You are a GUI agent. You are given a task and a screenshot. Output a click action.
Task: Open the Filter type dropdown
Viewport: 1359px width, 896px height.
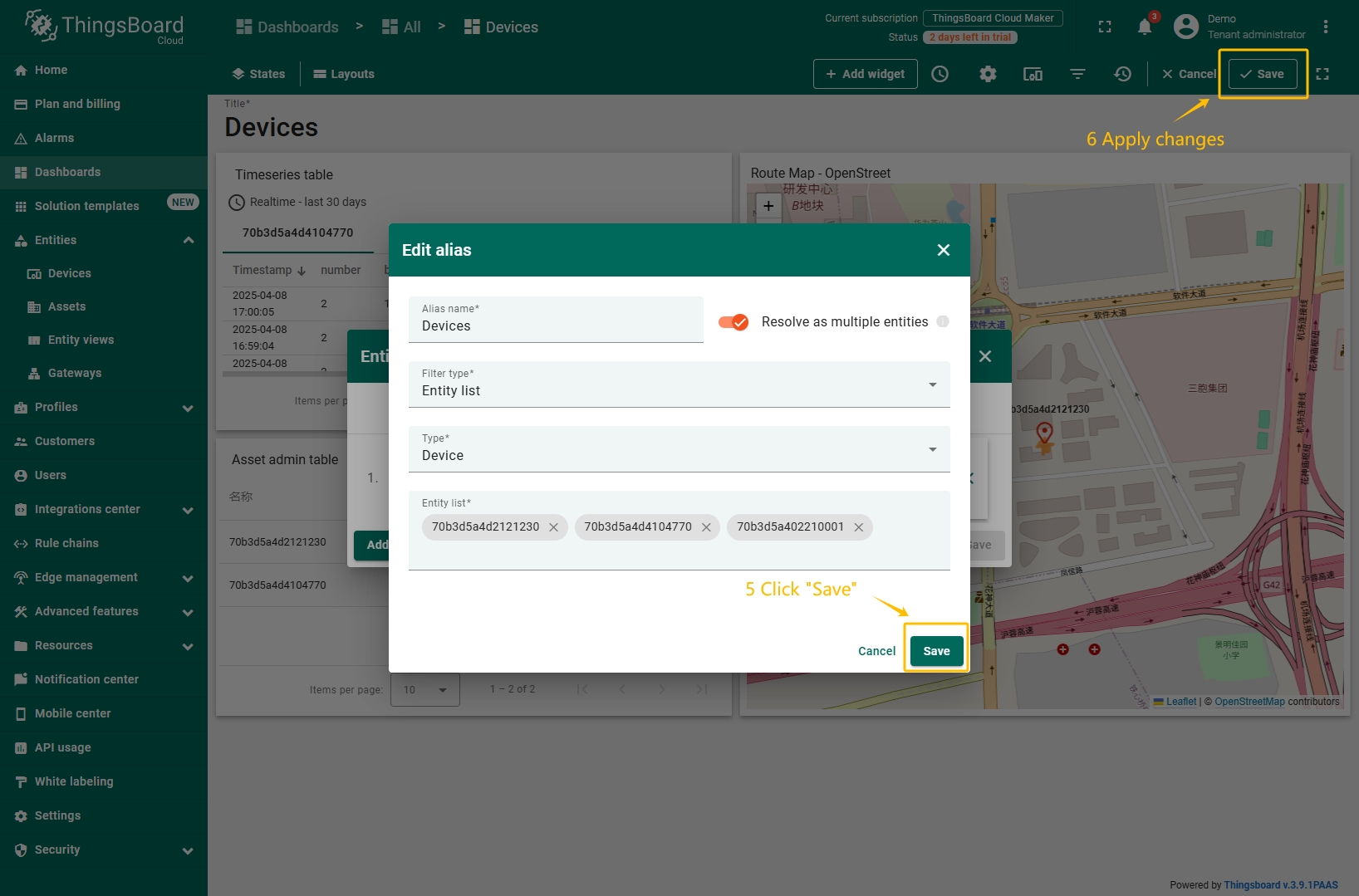pyautogui.click(x=679, y=384)
